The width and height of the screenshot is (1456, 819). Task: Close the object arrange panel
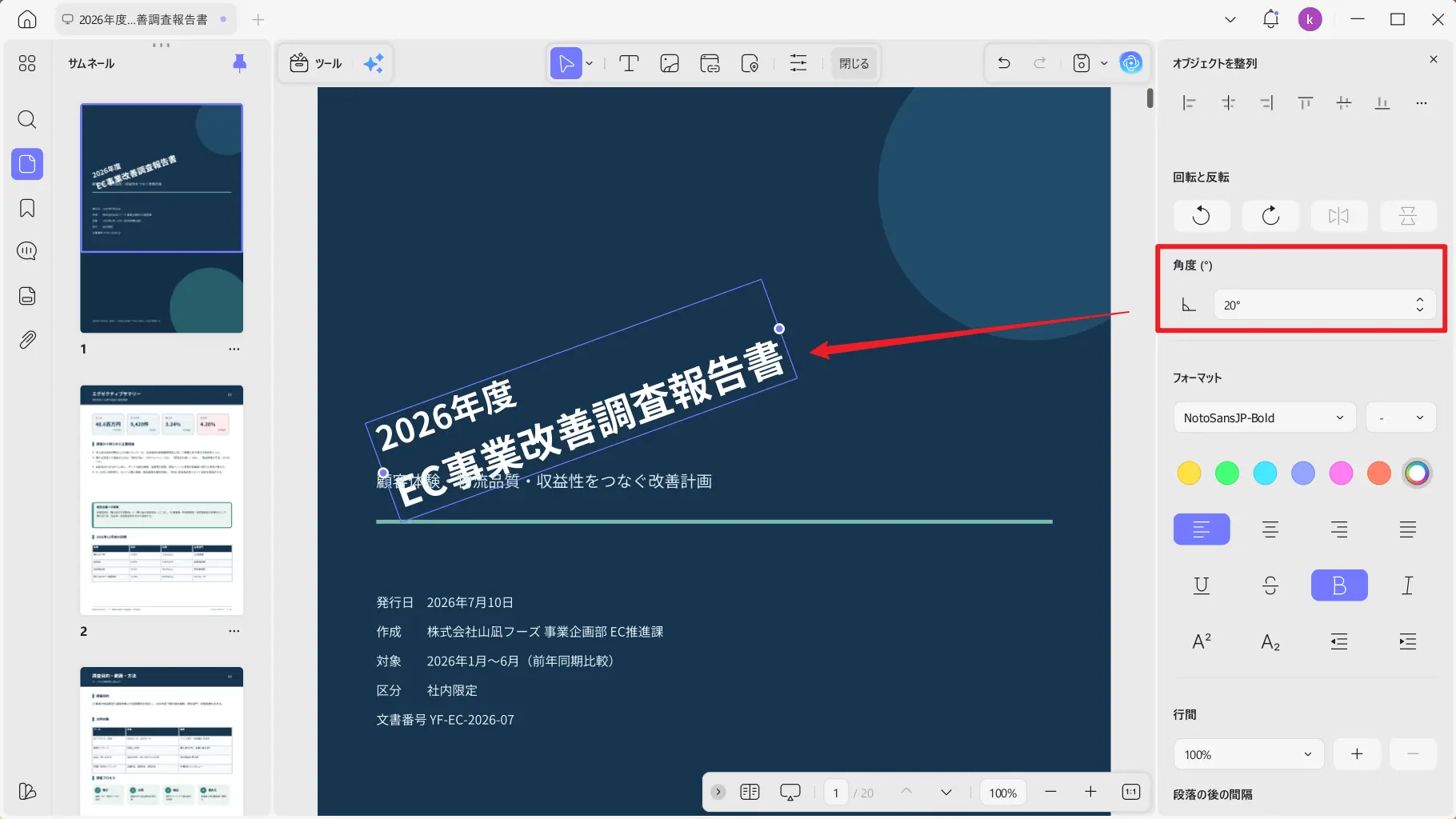click(1434, 59)
